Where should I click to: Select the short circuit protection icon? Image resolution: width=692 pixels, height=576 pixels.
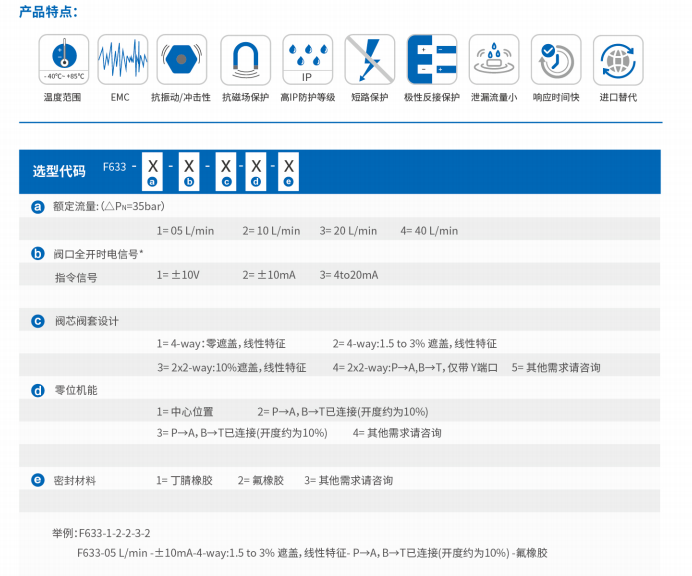(x=369, y=59)
